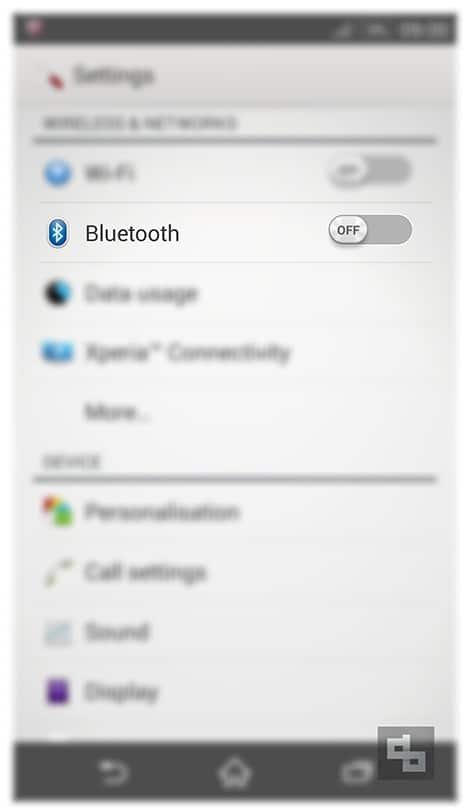Tap the Data usage icon
This screenshot has width=470, height=811.
click(x=57, y=293)
